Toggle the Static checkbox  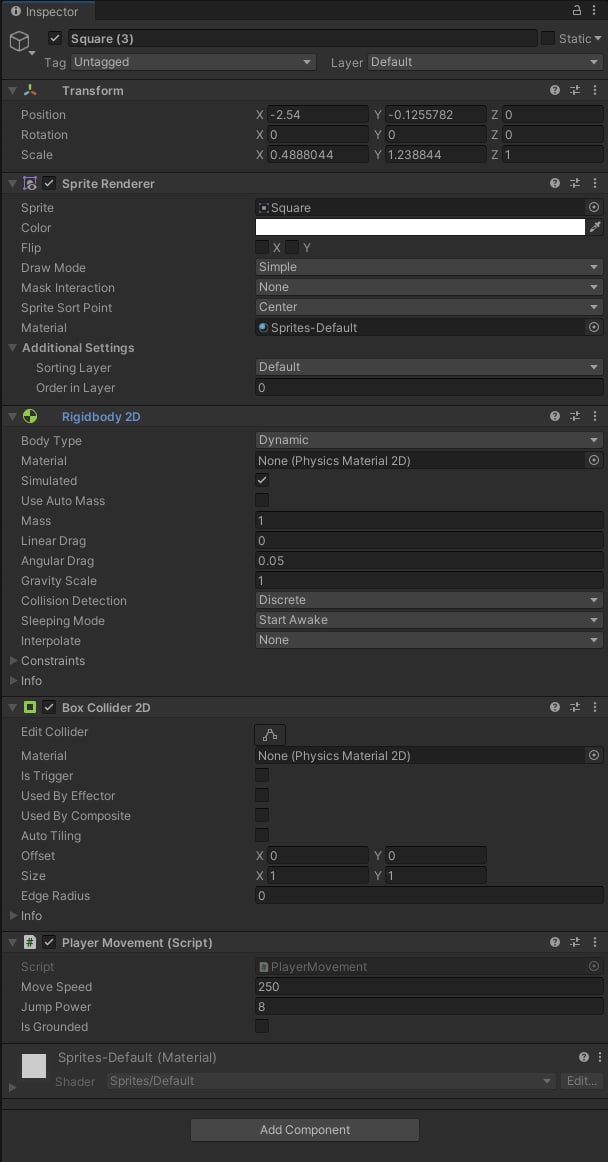pos(547,39)
